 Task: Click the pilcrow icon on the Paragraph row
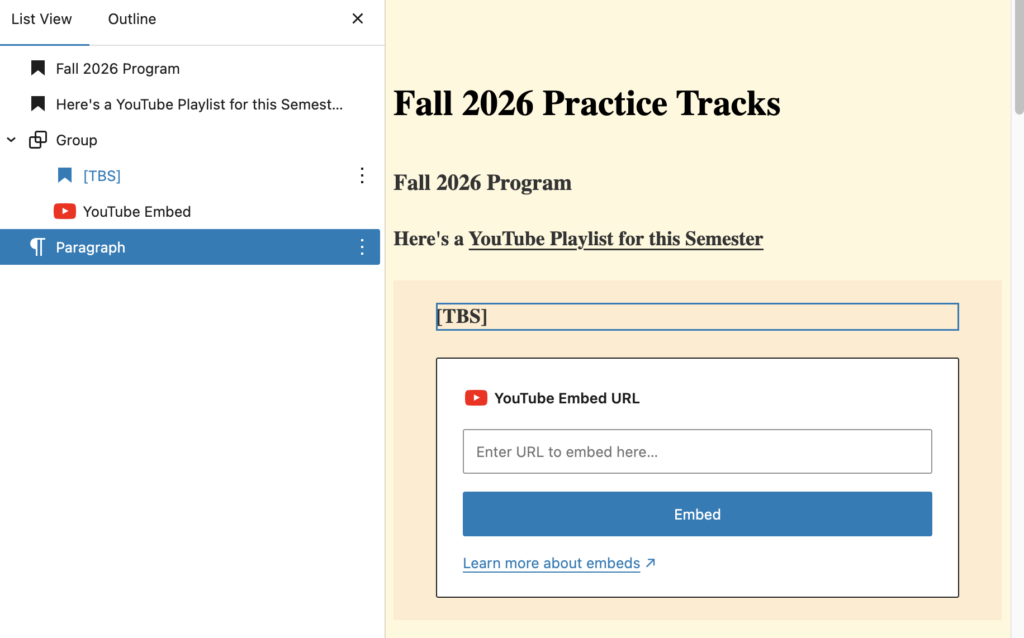click(38, 247)
